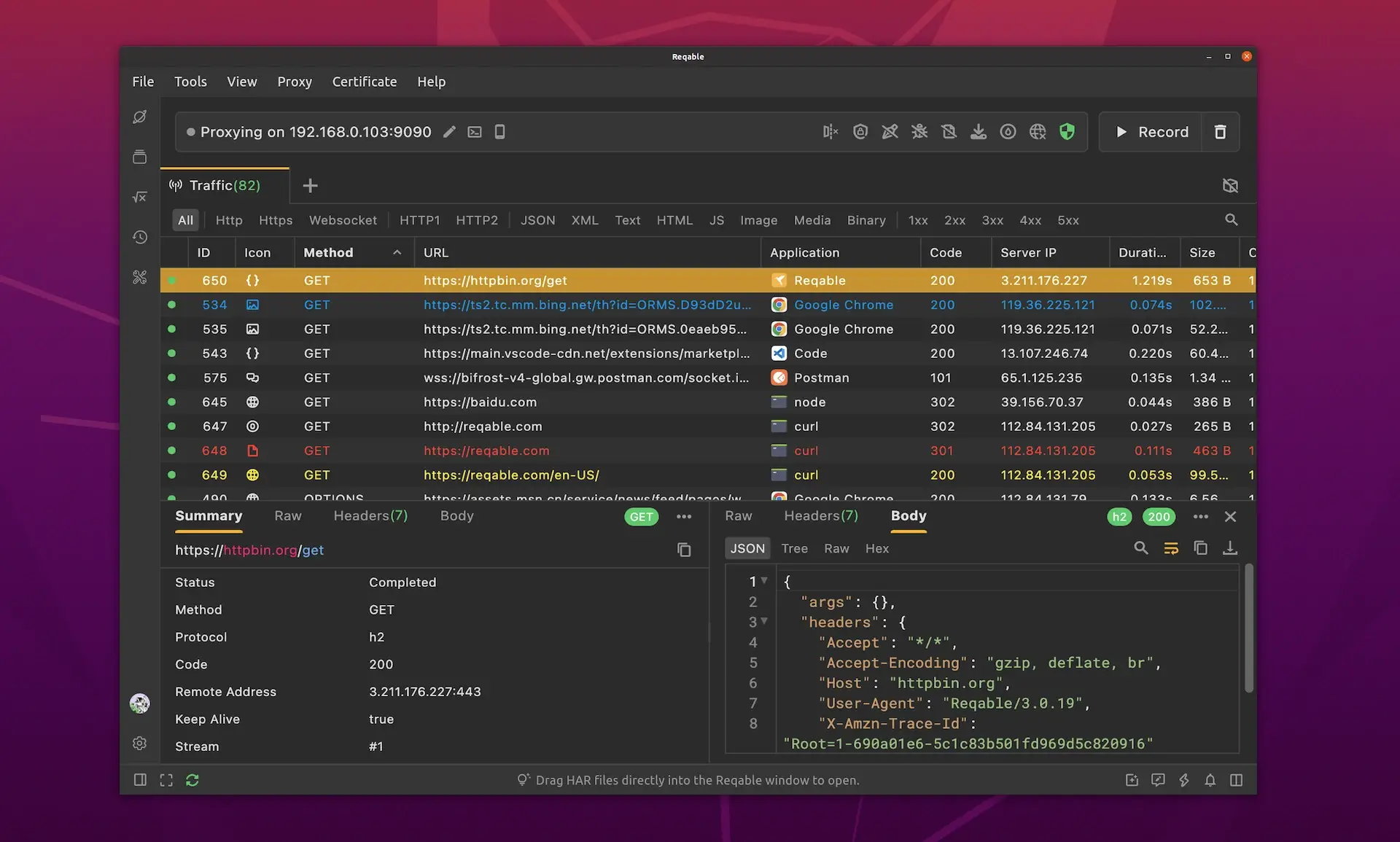Open the Proxy menu

point(295,82)
